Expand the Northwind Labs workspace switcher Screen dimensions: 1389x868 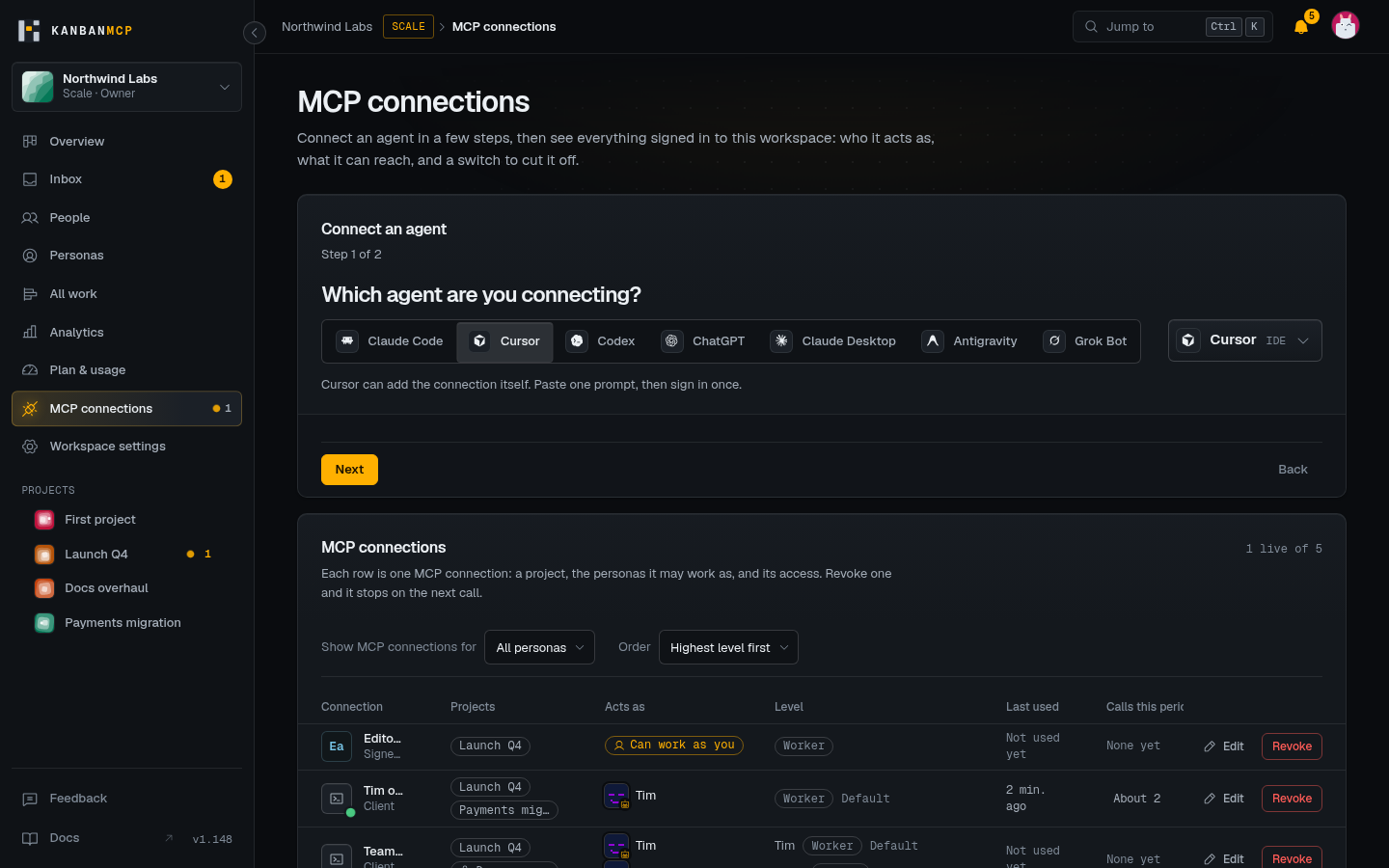(x=126, y=87)
